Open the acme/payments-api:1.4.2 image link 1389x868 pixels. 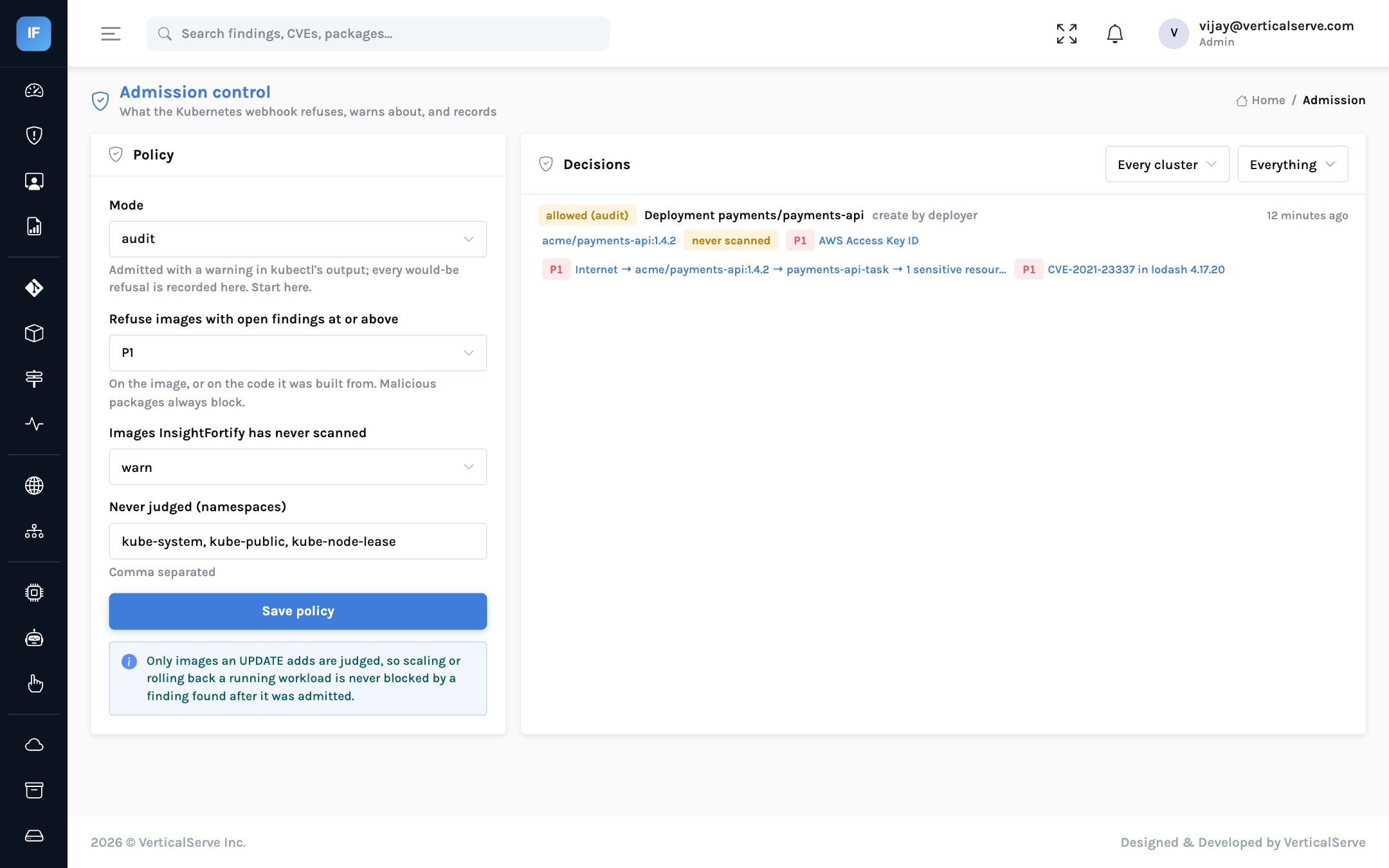pos(609,240)
